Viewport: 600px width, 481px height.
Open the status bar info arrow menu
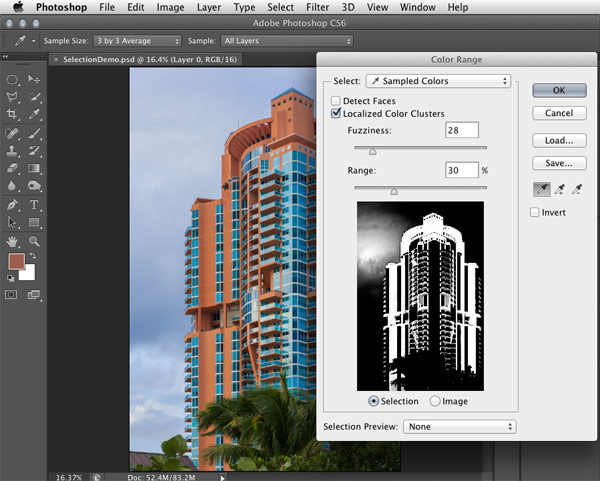(222, 477)
